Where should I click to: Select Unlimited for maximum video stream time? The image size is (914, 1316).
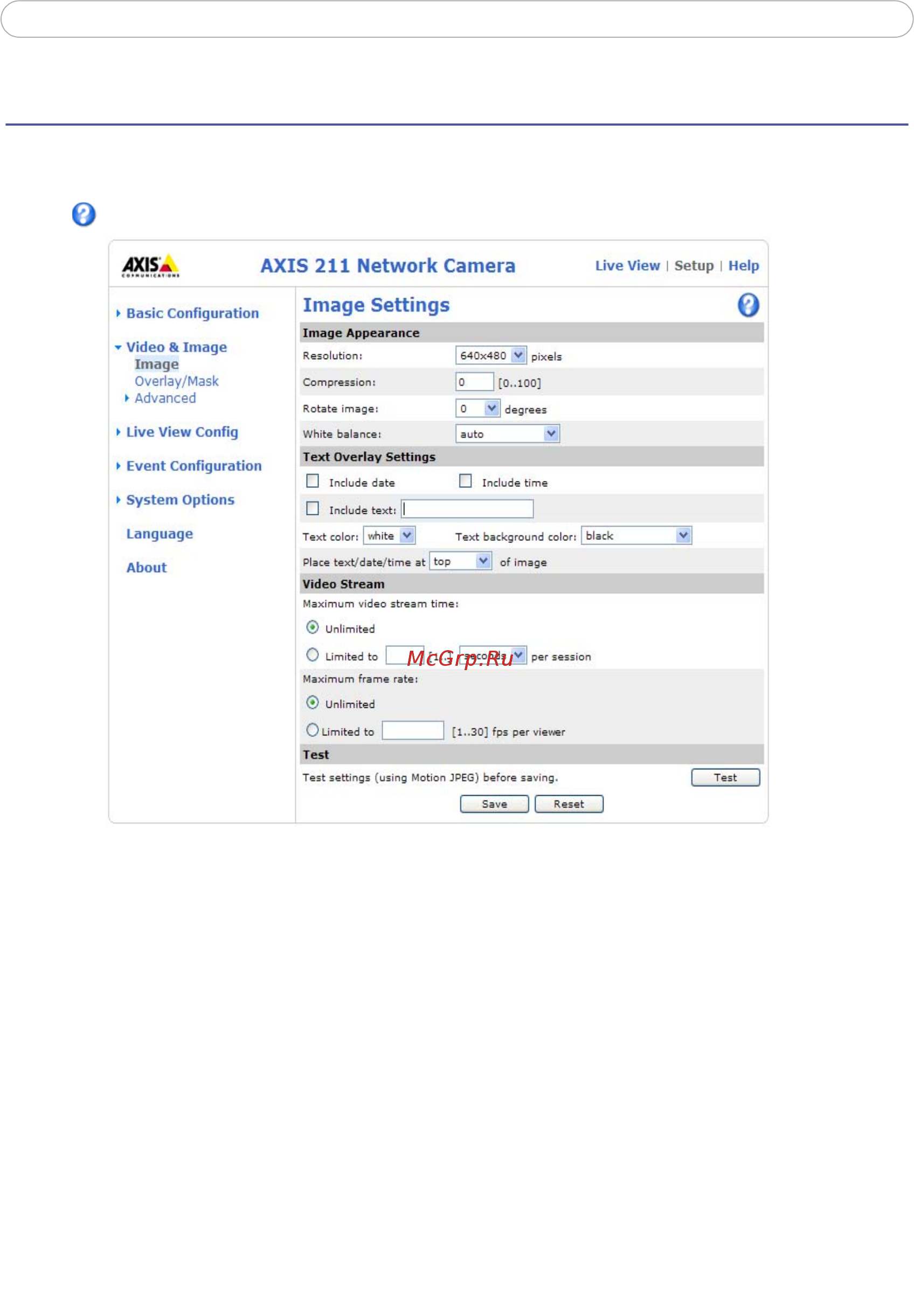[x=312, y=628]
